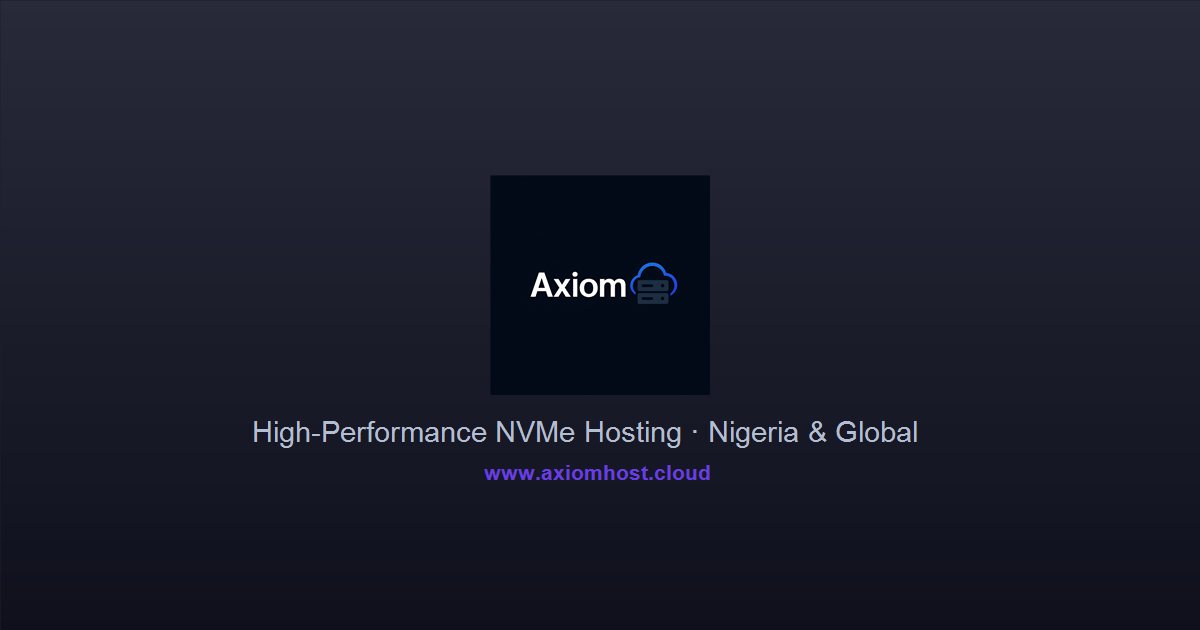
Task: Click the letter m of the Axiom wordmark
Action: (x=613, y=289)
